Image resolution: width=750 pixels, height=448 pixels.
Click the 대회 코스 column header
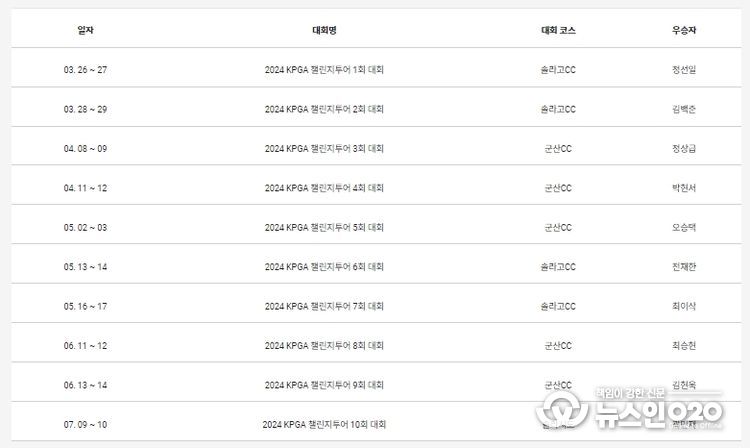[558, 30]
